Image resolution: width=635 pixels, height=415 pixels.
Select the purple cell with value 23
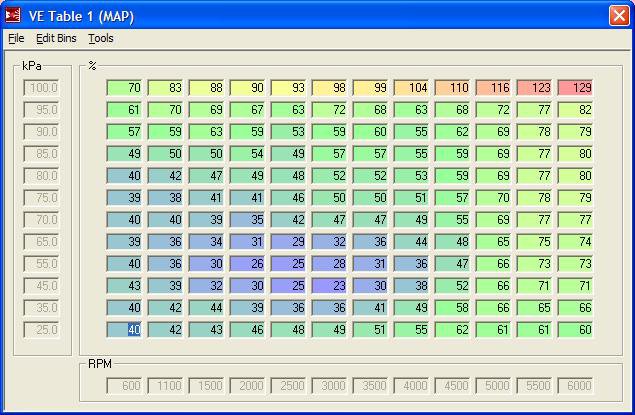pos(330,285)
